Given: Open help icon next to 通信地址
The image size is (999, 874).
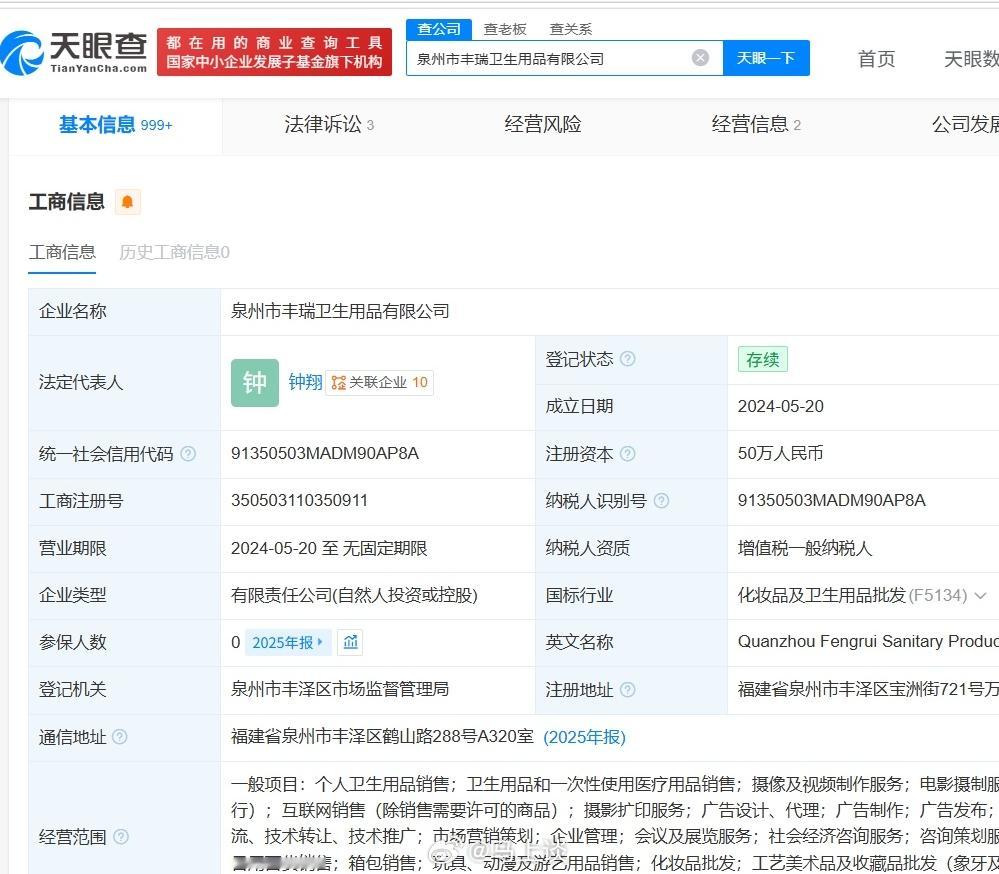Looking at the screenshot, I should click(120, 737).
